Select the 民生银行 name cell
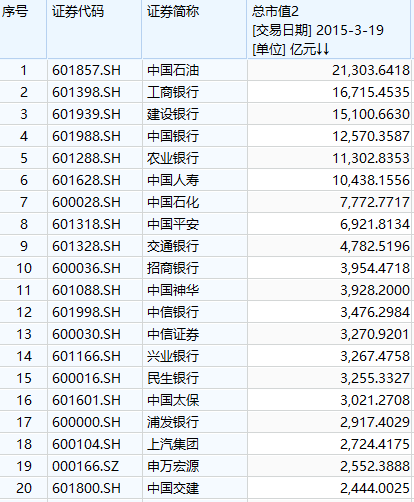This screenshot has height=502, width=414. (195, 378)
